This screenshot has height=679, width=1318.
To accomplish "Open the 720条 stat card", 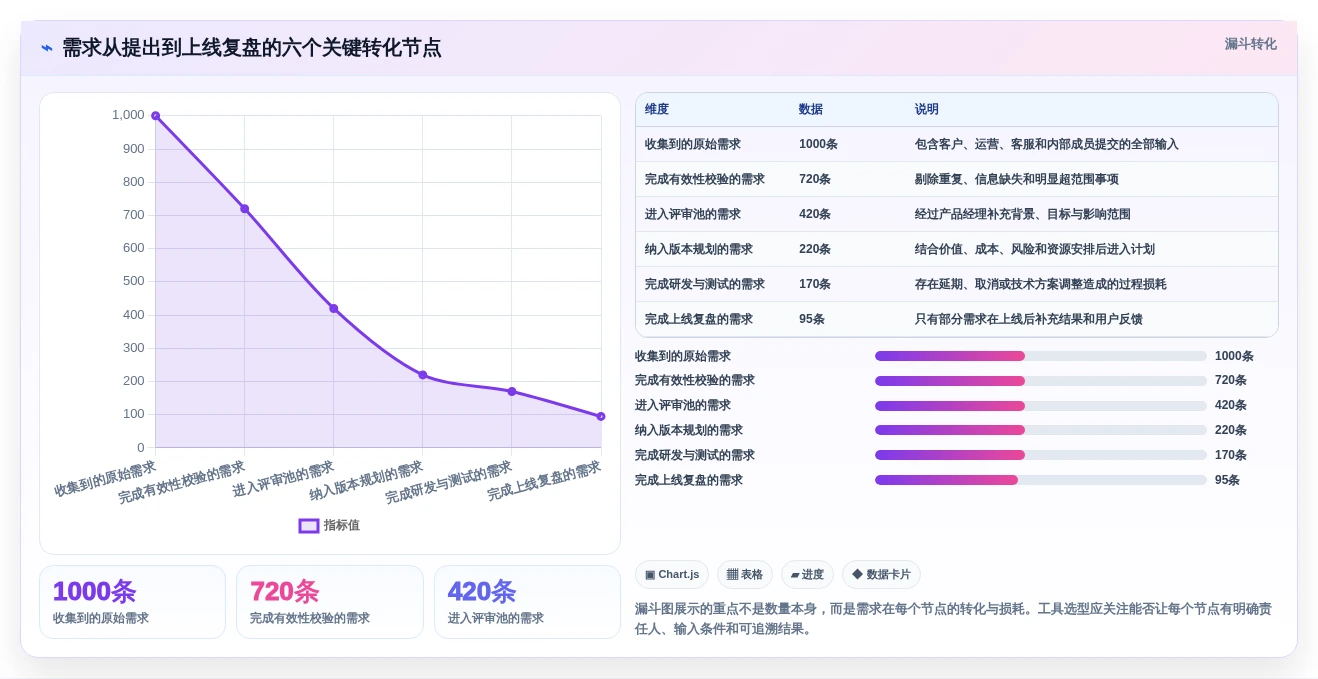I will click(x=330, y=602).
